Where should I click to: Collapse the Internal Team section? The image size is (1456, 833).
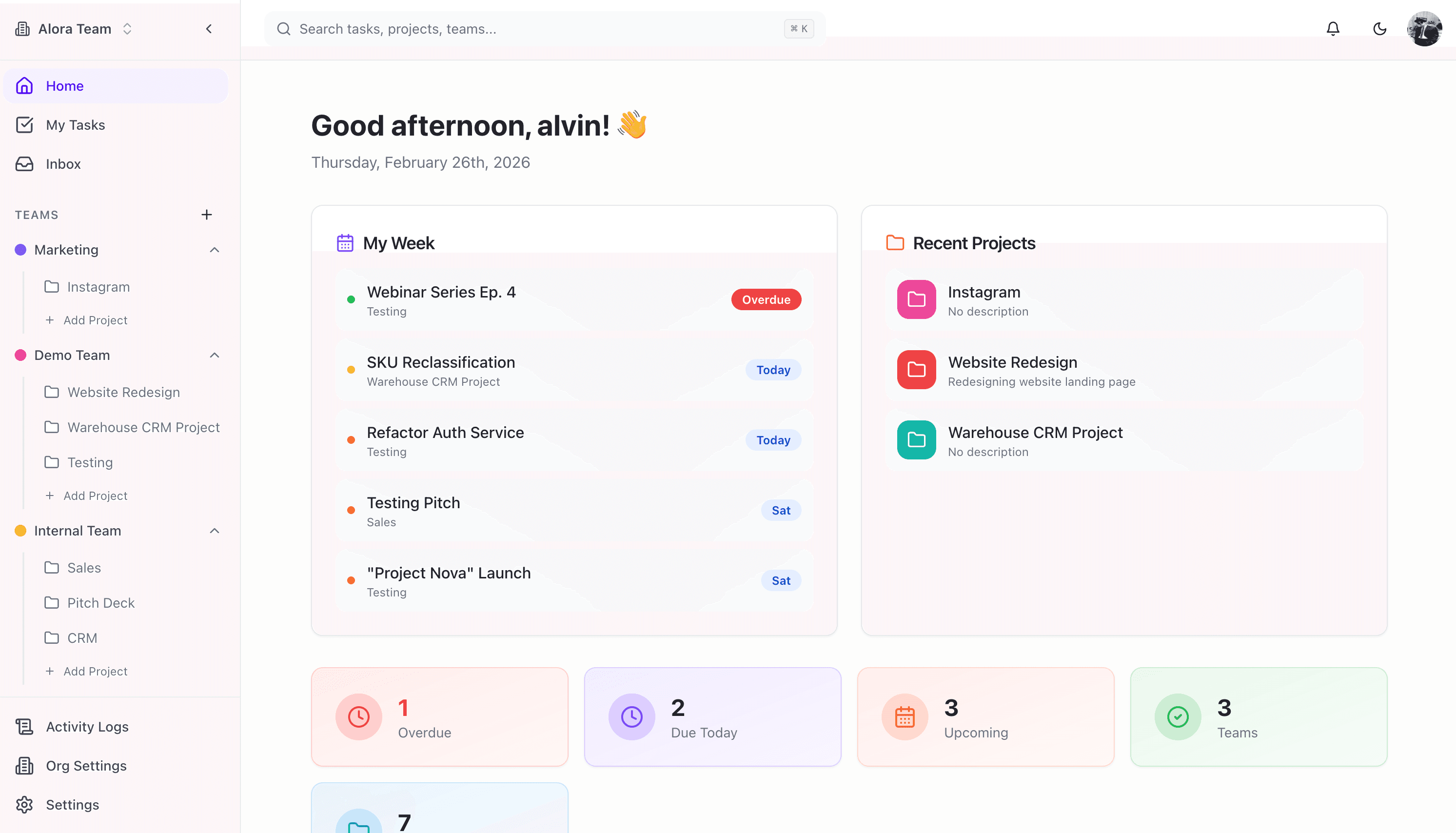coord(215,531)
